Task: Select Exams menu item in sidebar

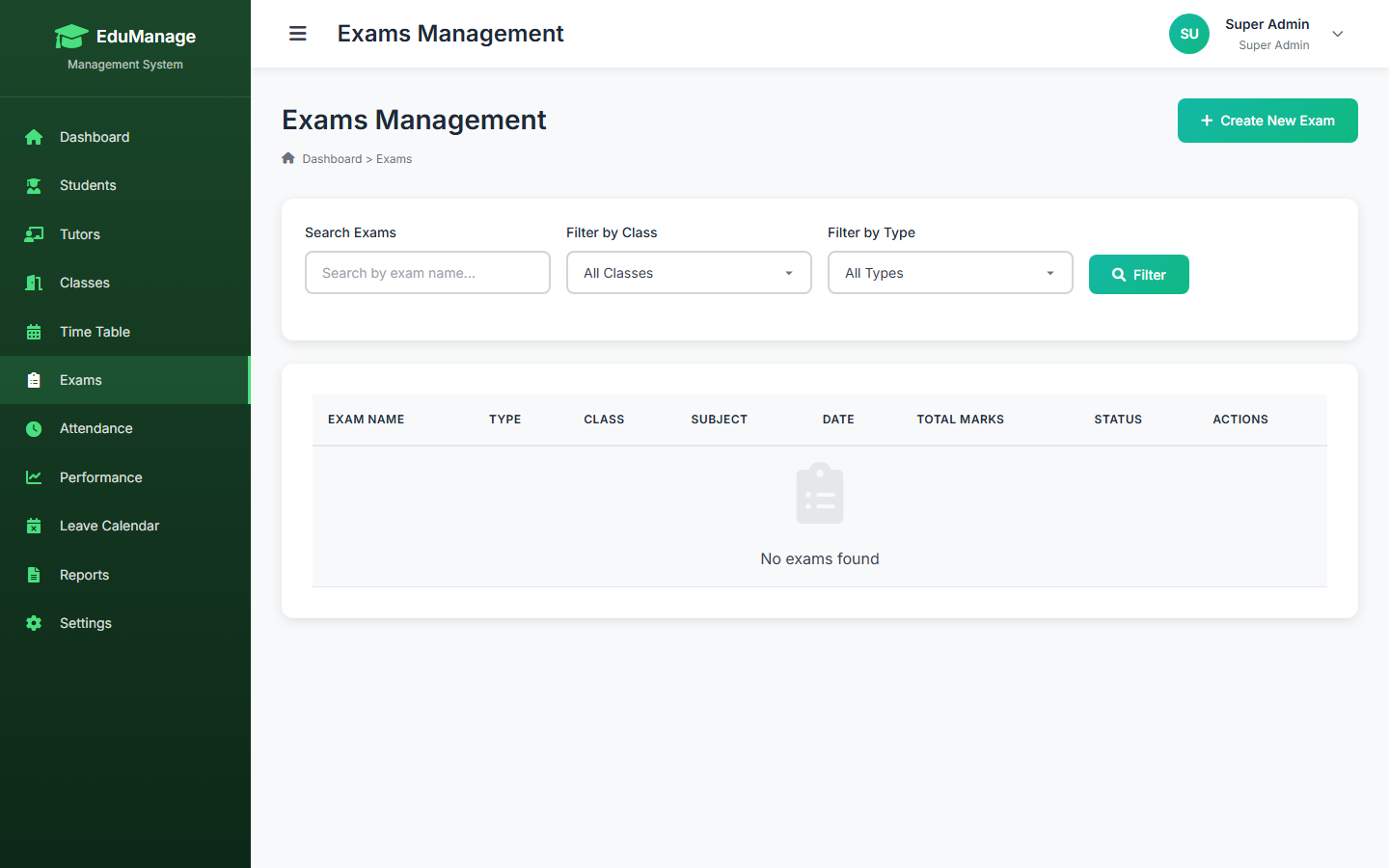Action: (x=125, y=380)
